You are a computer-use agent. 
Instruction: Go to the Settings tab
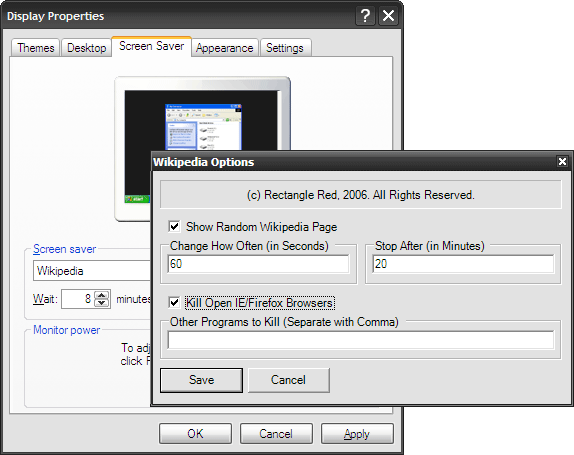285,48
